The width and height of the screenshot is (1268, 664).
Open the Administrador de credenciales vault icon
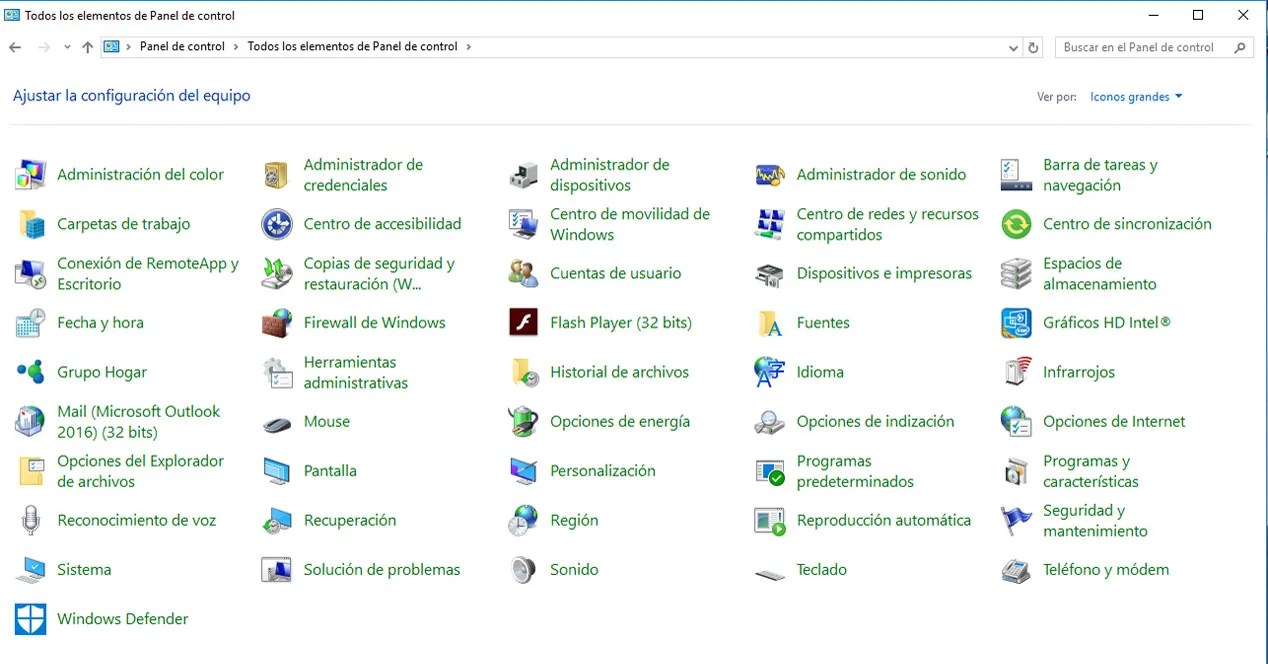(277, 175)
